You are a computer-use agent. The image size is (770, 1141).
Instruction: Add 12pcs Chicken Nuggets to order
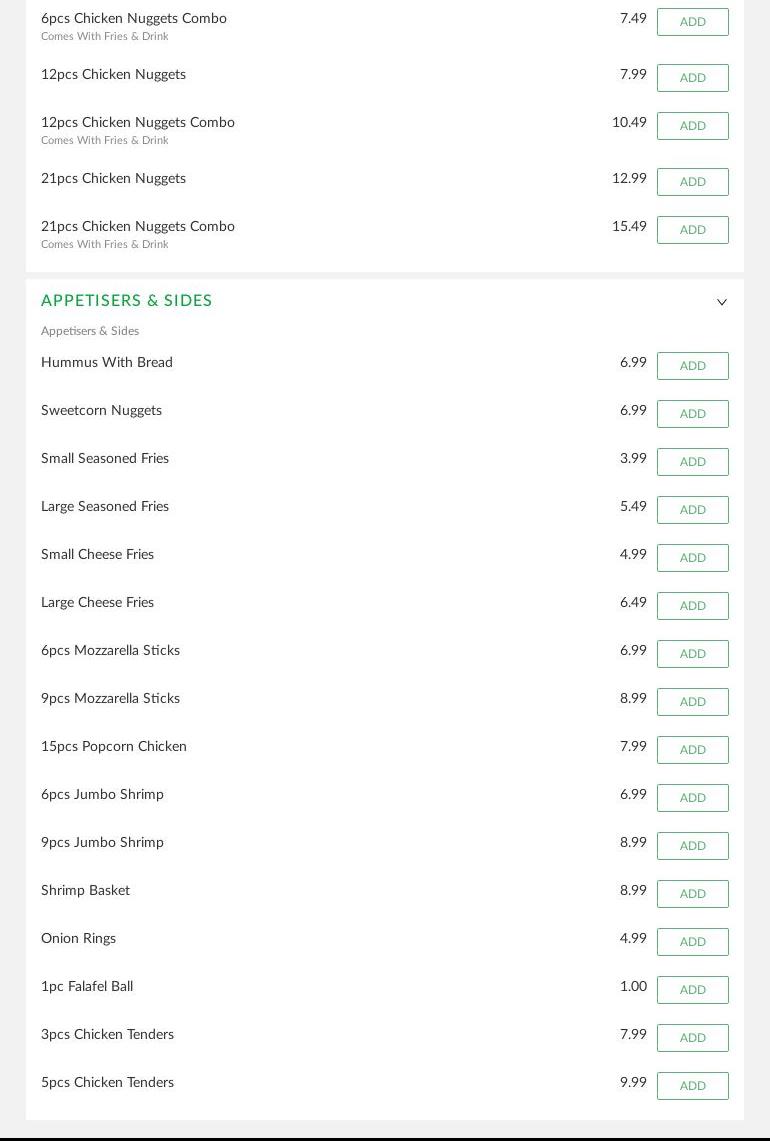(x=692, y=78)
